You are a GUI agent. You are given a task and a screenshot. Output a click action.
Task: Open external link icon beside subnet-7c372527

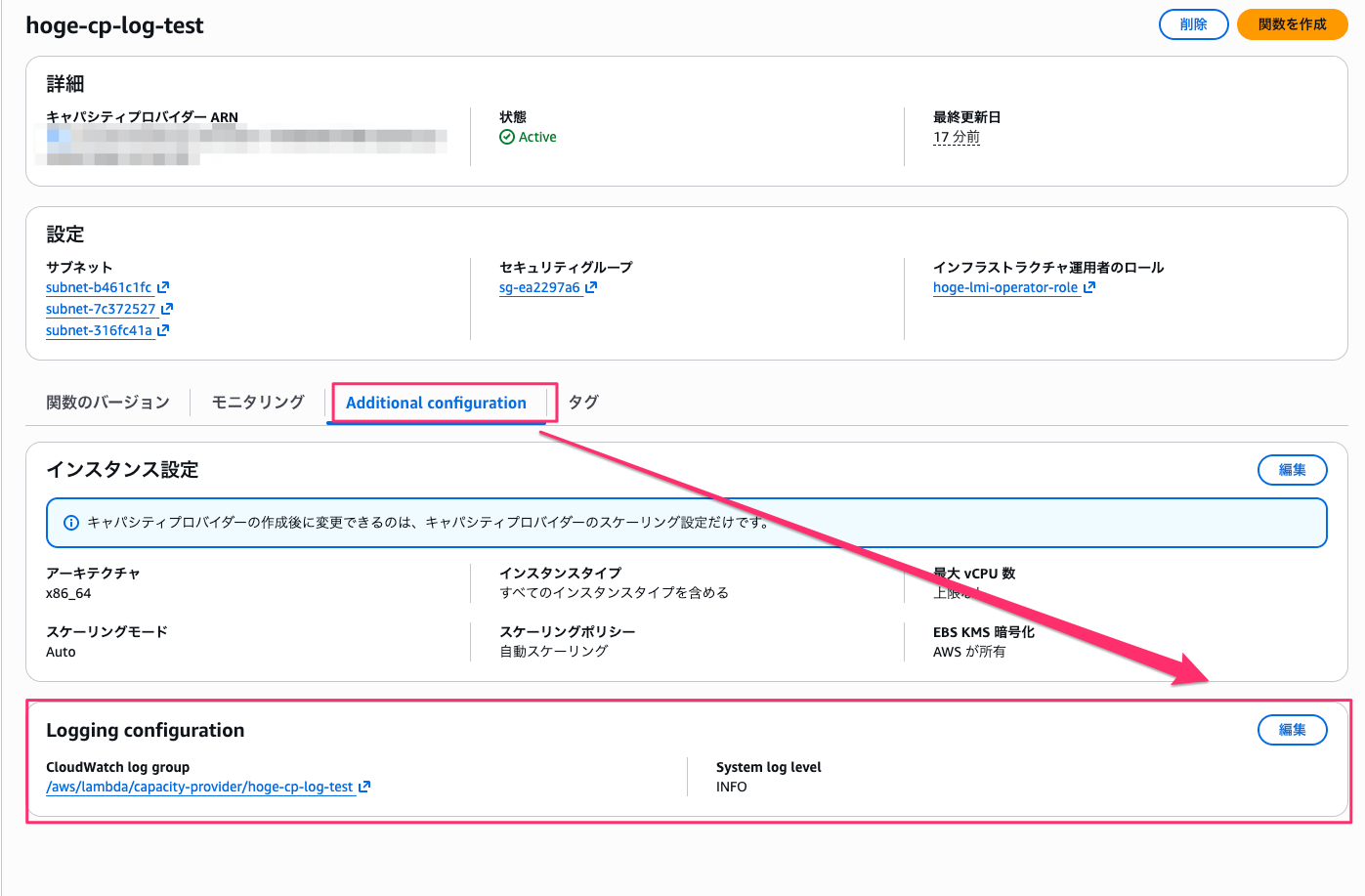[167, 309]
